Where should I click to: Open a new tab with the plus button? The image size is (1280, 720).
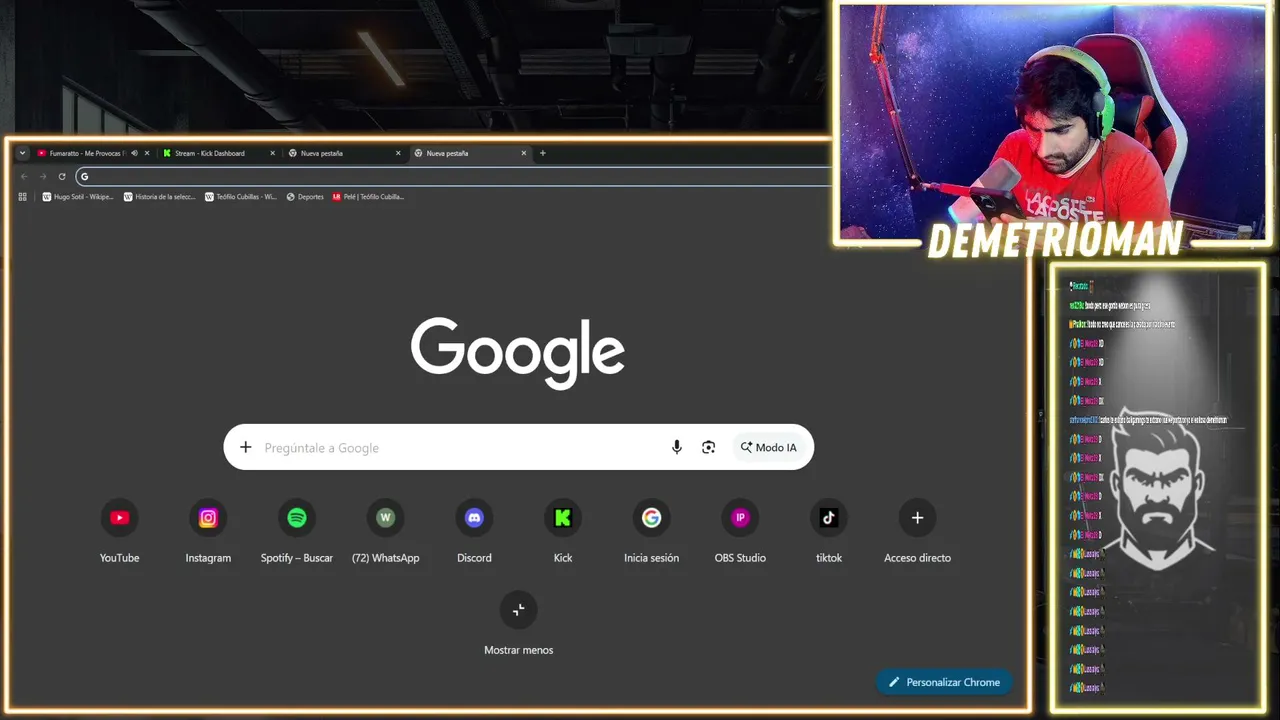click(543, 153)
